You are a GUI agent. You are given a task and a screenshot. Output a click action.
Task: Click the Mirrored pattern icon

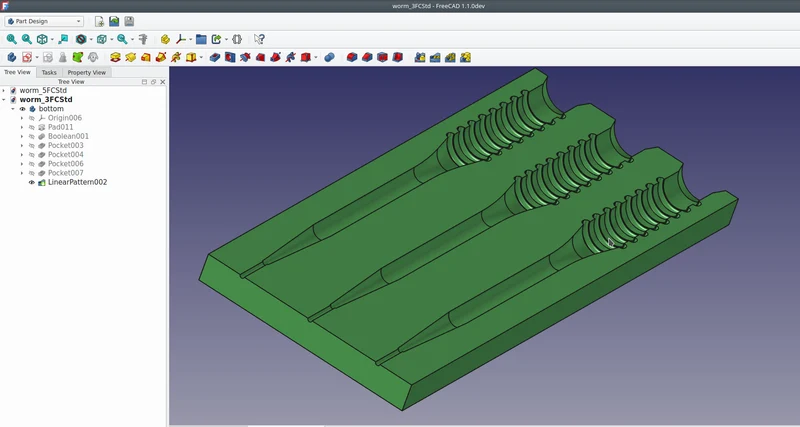[x=420, y=57]
